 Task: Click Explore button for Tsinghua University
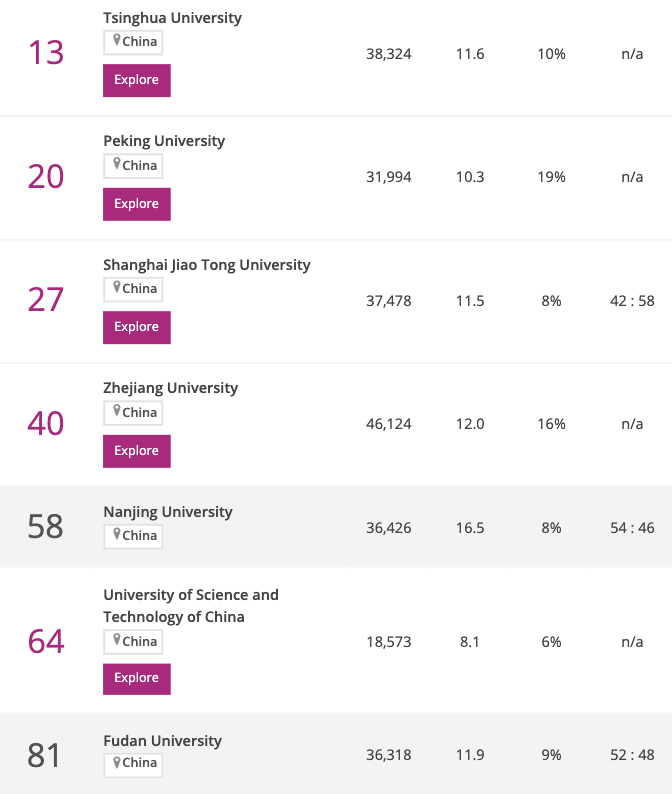click(137, 80)
